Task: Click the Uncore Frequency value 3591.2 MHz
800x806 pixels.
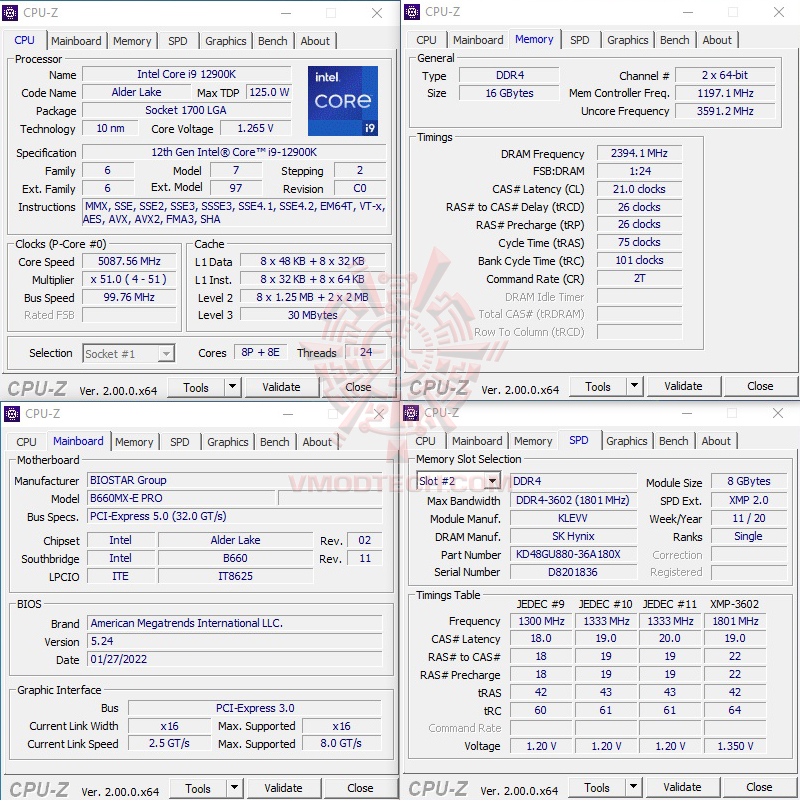Action: click(725, 111)
